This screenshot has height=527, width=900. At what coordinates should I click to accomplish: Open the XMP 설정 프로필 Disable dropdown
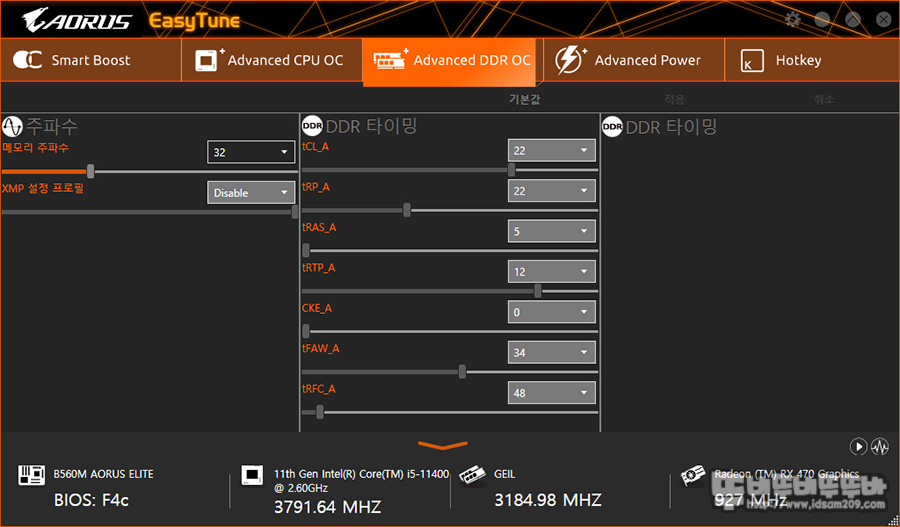pyautogui.click(x=251, y=193)
